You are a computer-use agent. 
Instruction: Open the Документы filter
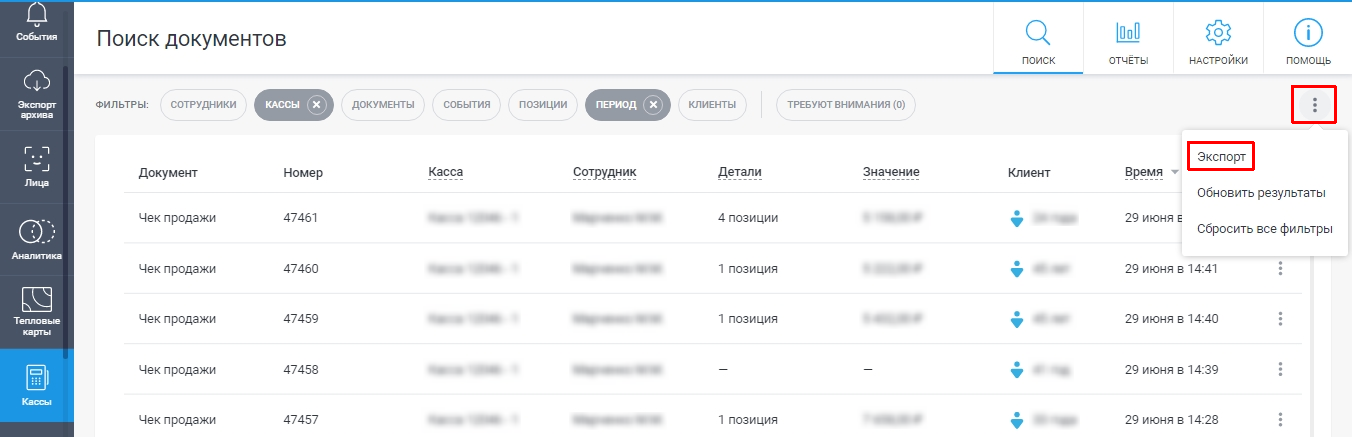pyautogui.click(x=383, y=104)
